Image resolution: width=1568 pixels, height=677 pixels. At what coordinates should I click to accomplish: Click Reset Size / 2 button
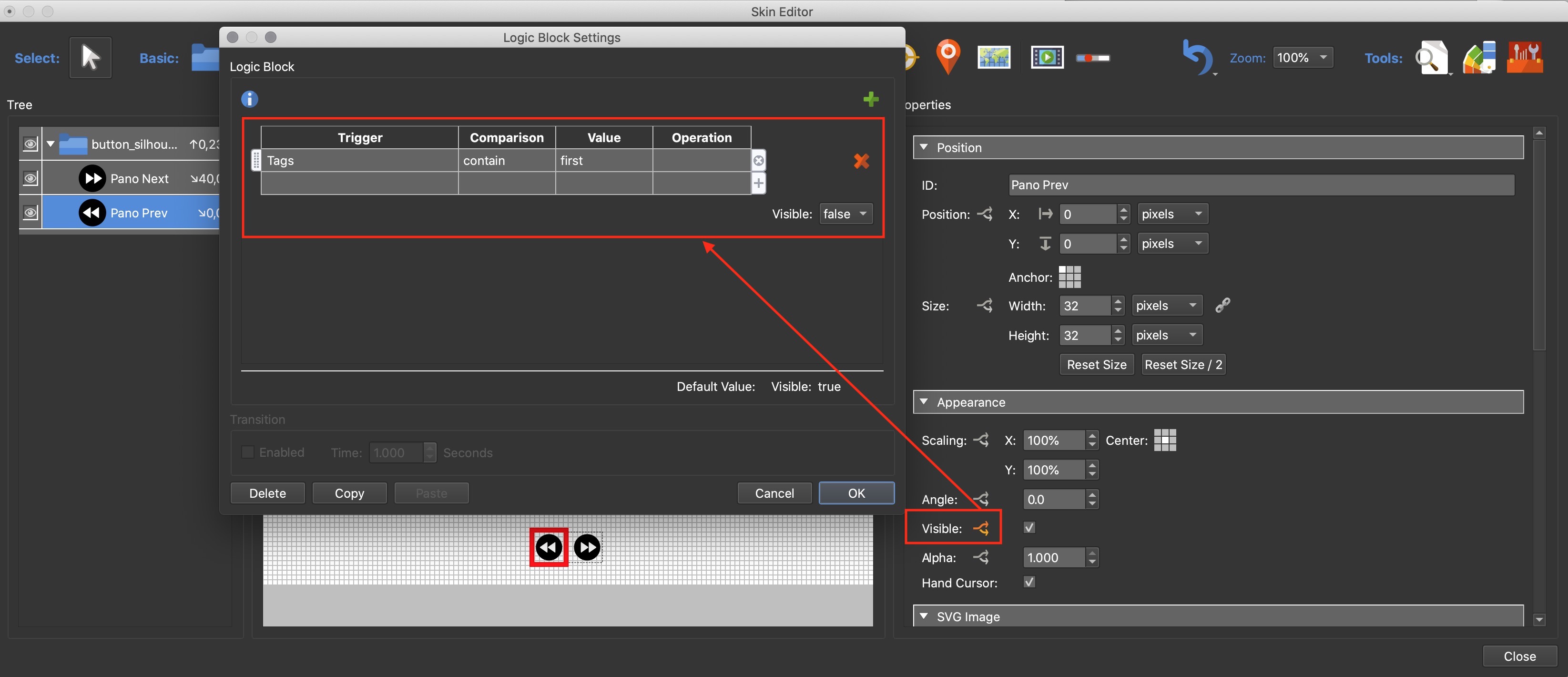[1183, 365]
